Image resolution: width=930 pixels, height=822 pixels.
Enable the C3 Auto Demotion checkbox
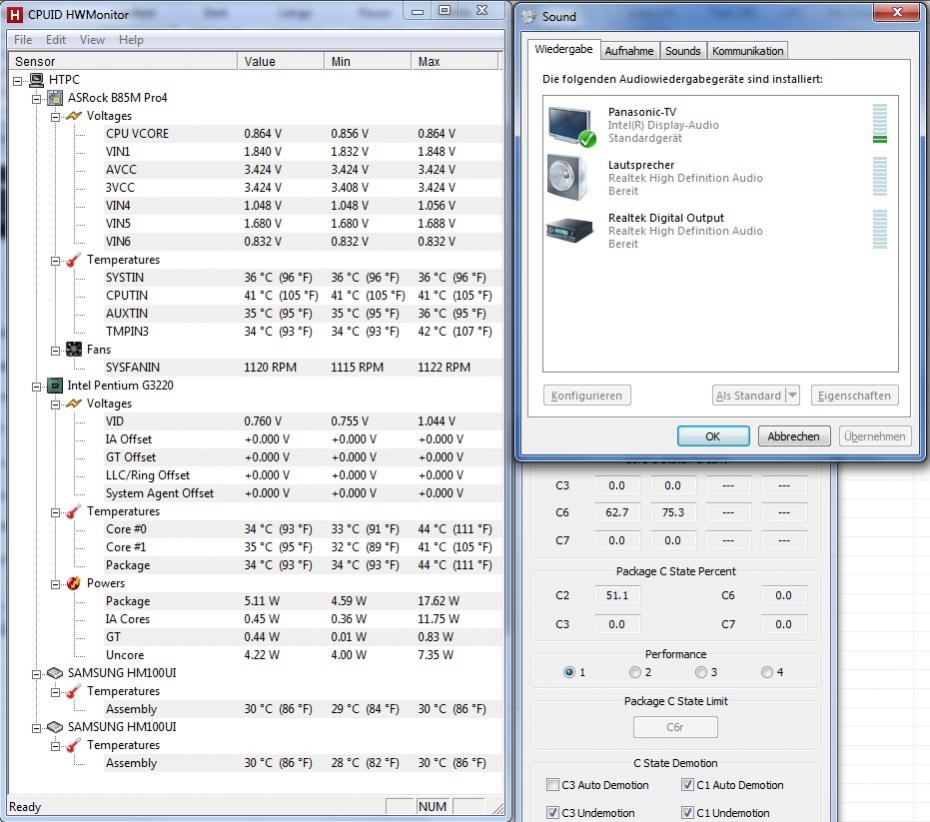(x=552, y=785)
